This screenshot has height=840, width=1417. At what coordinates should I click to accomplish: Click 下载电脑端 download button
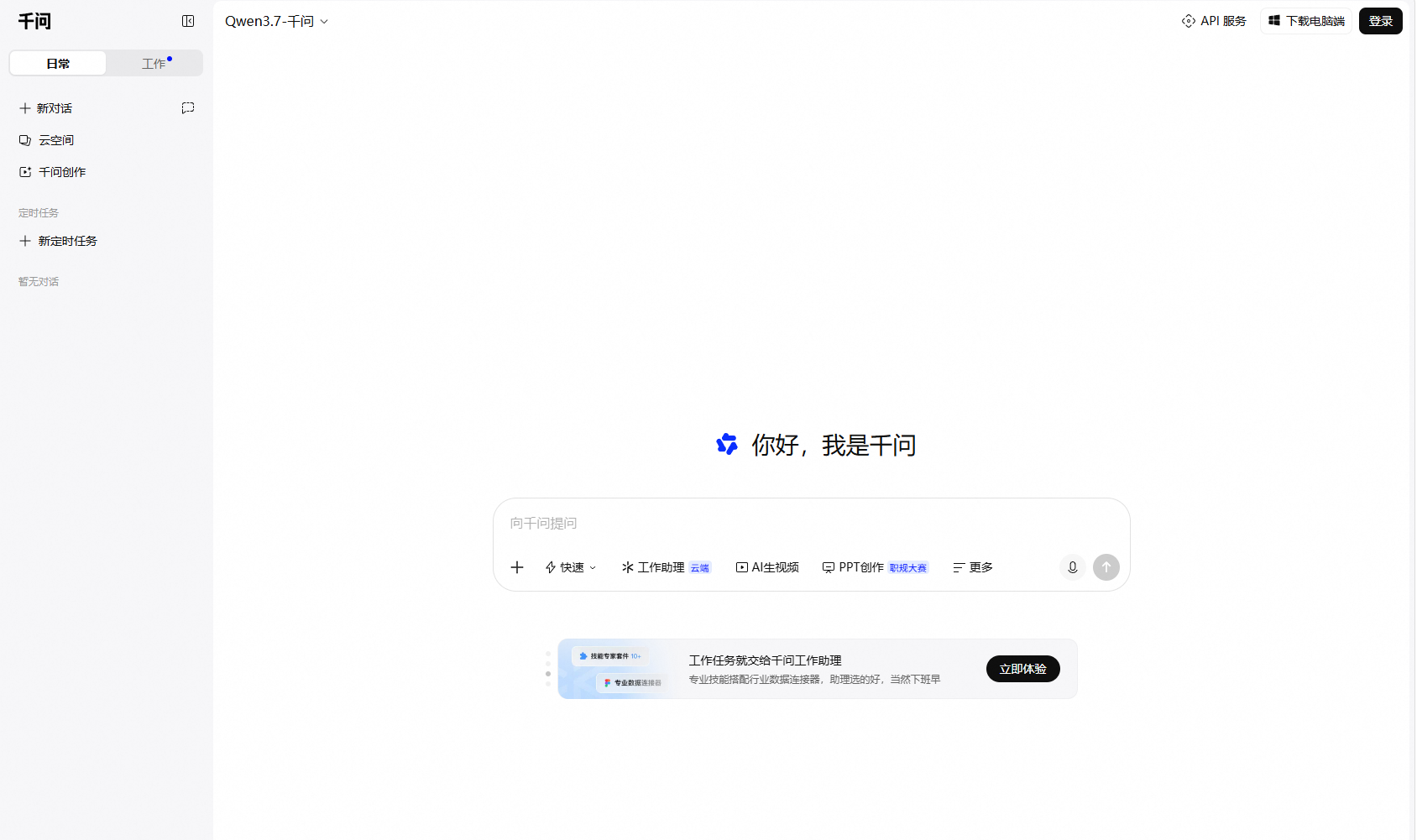1306,21
